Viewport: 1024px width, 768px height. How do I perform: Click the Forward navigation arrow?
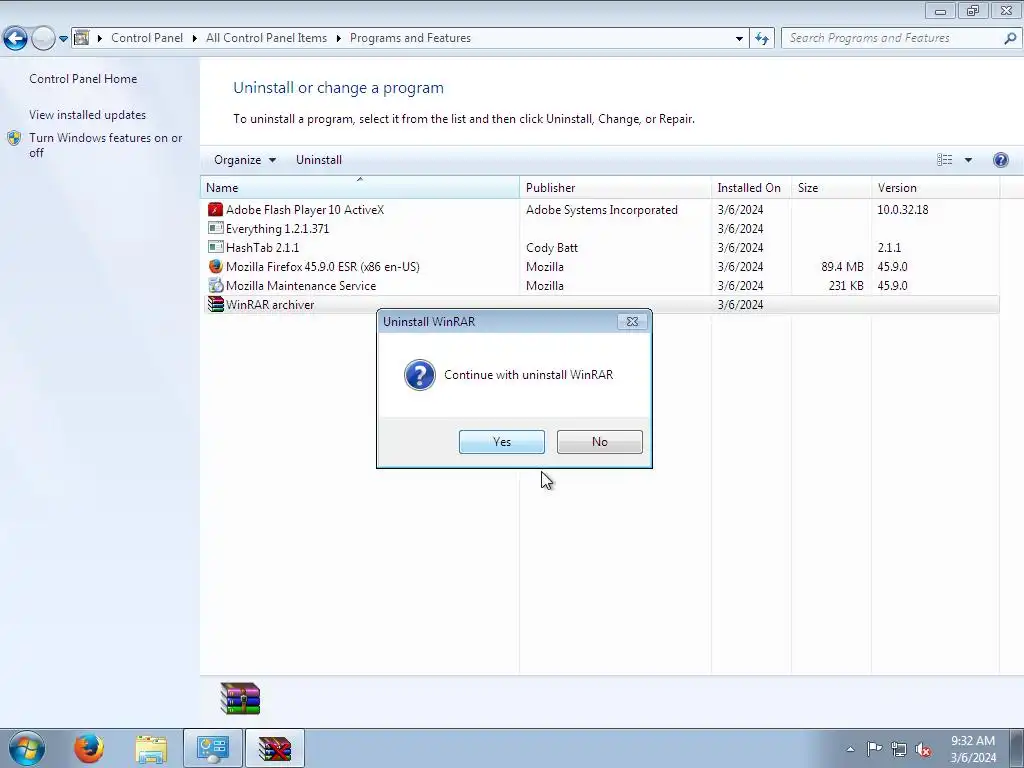[x=43, y=39]
